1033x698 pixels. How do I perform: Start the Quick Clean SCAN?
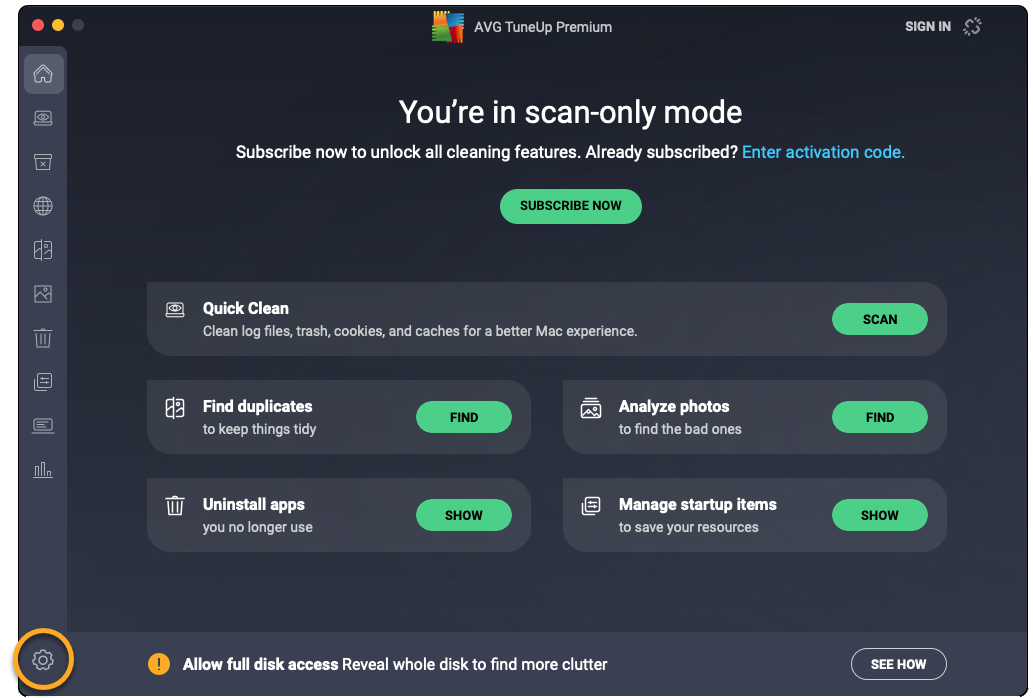pos(880,319)
